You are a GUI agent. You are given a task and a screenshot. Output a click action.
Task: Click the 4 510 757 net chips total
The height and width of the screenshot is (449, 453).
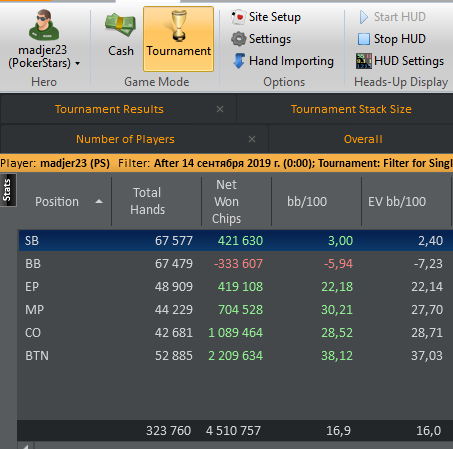[x=233, y=431]
